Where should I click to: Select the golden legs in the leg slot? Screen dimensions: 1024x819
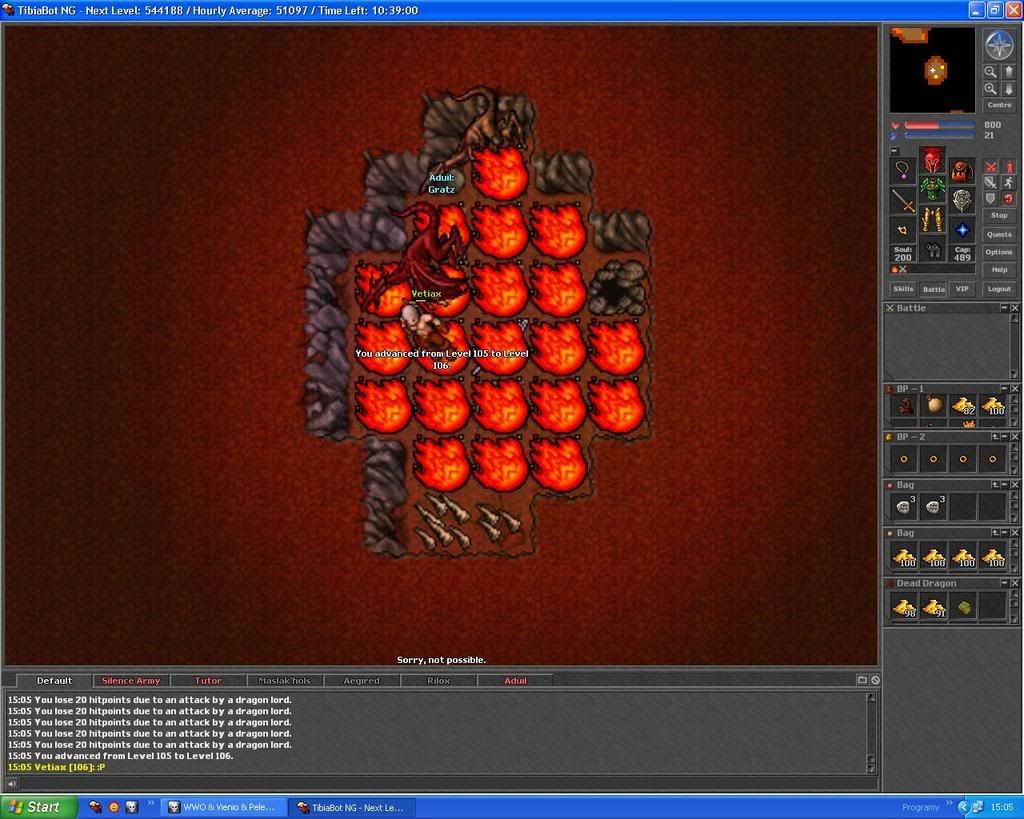[933, 220]
